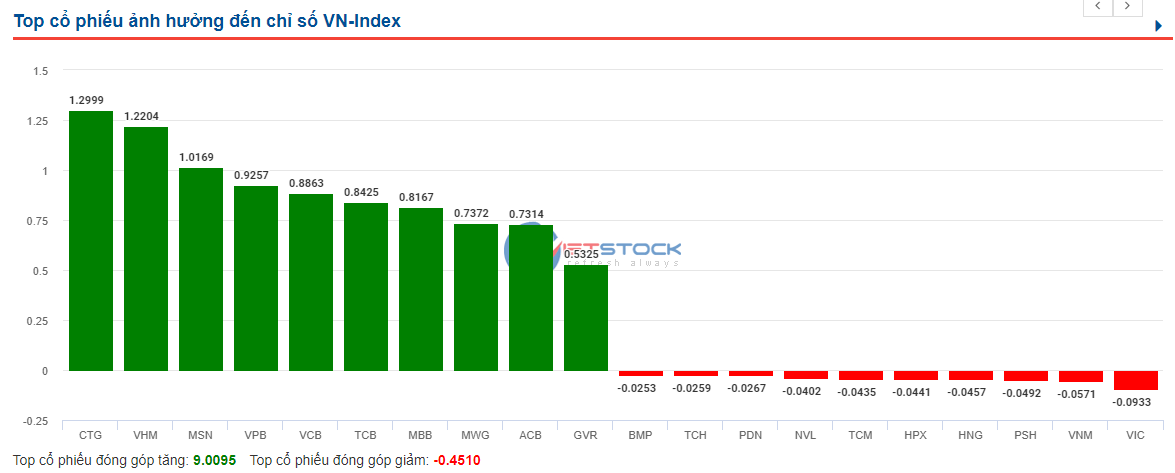Screen dimensions: 1175x473
Task: Select the green VHM bar
Action: [146, 248]
